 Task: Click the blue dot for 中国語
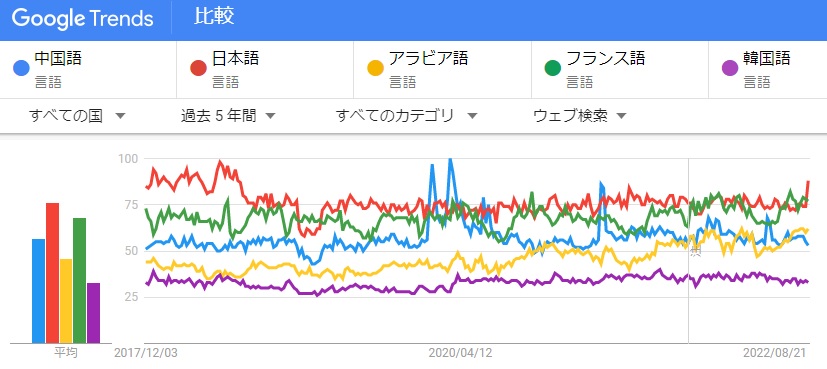pyautogui.click(x=21, y=68)
